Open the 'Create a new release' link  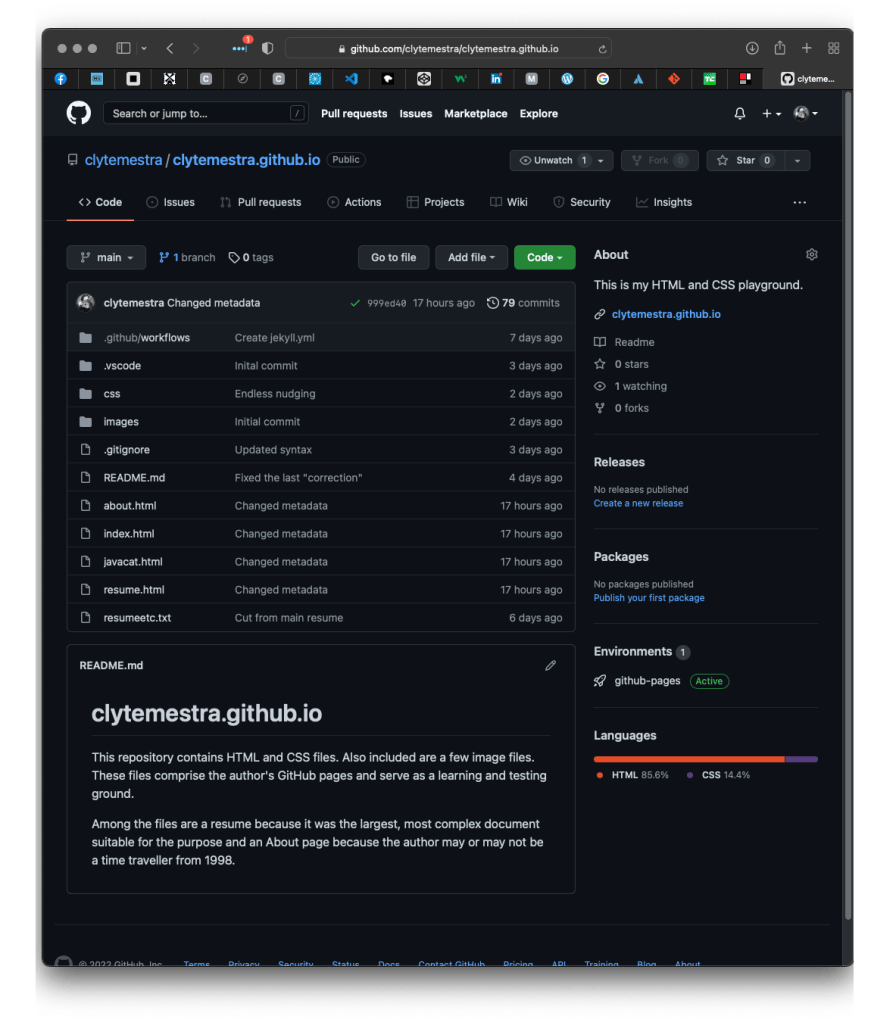point(638,504)
